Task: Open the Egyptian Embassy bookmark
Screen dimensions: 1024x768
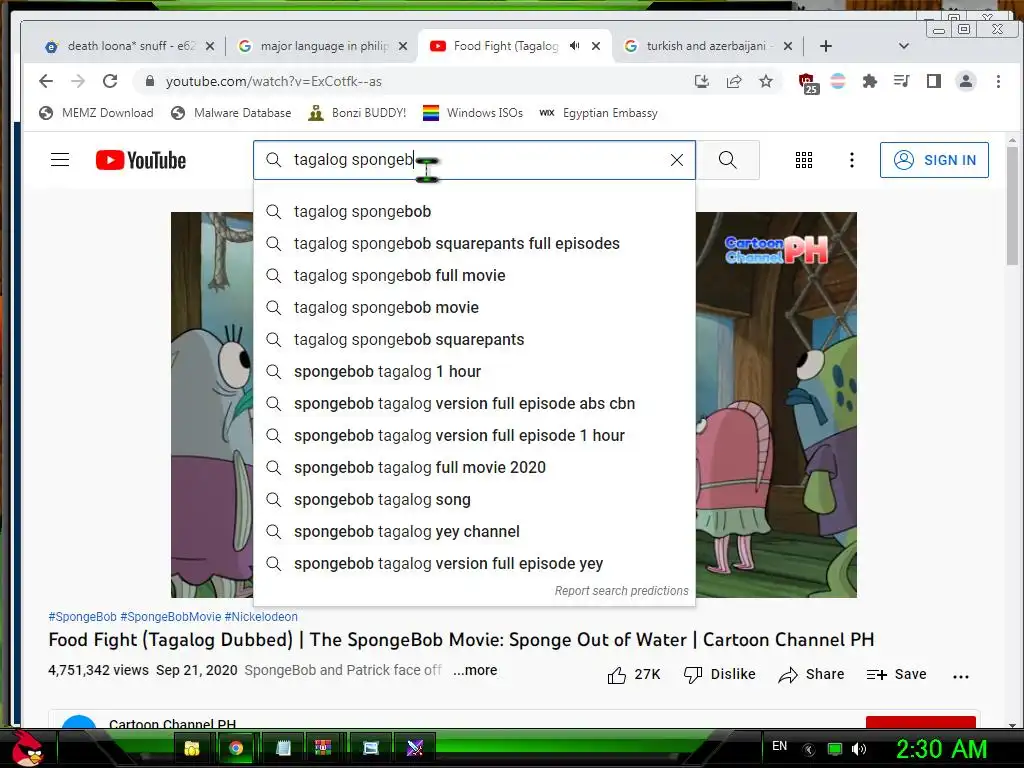Action: point(598,113)
